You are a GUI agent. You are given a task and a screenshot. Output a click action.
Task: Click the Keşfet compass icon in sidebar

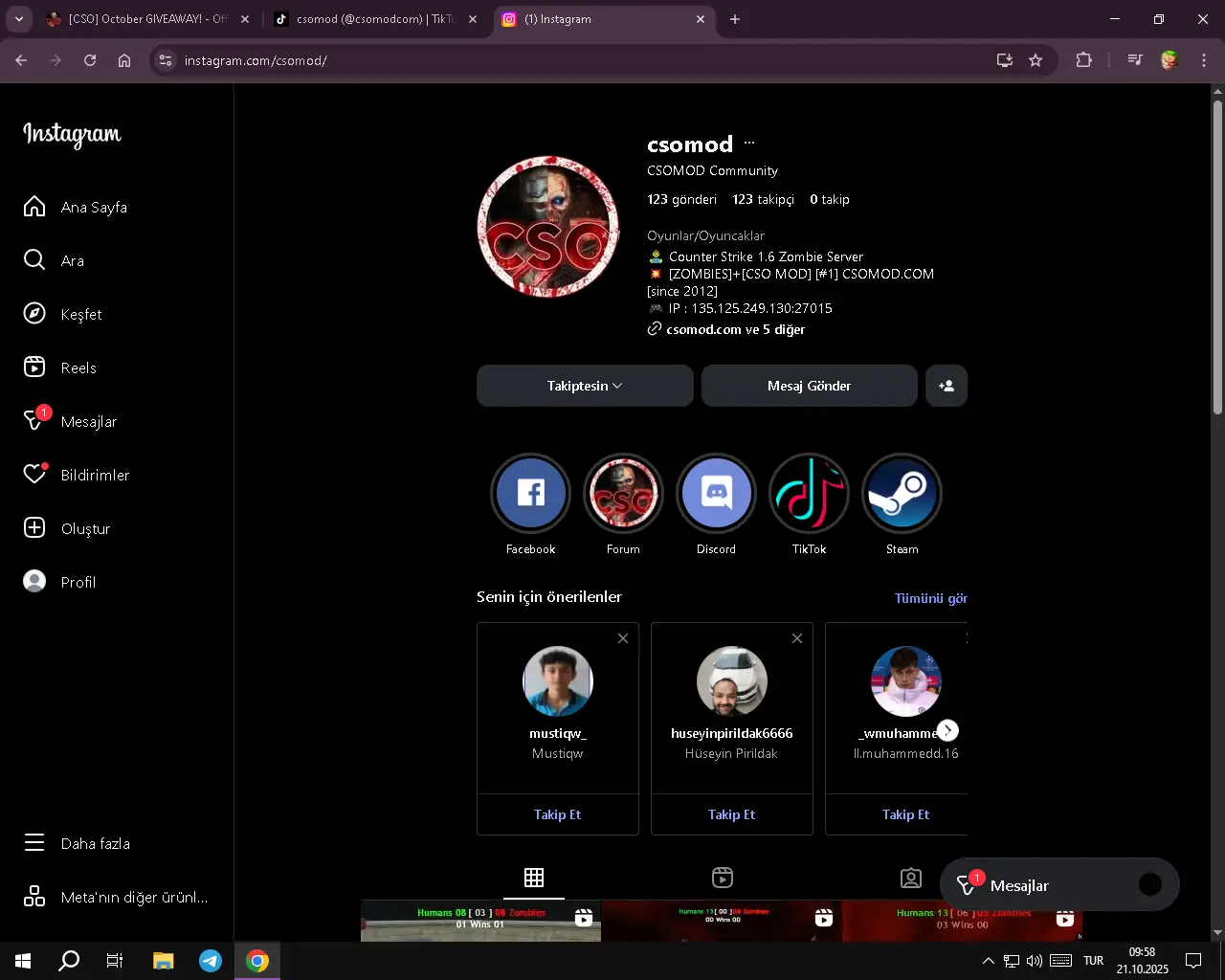[34, 314]
